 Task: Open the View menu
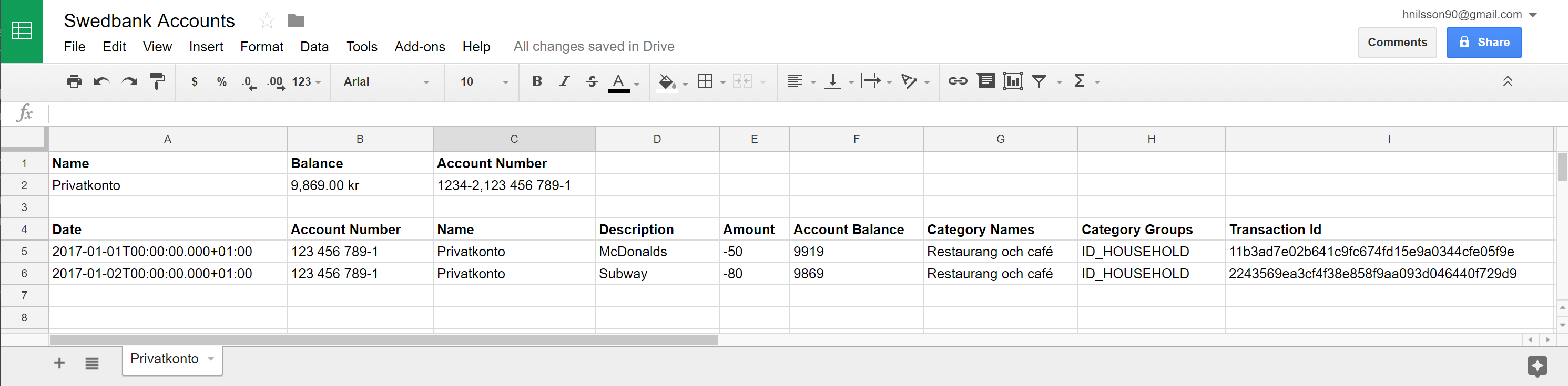tap(157, 47)
